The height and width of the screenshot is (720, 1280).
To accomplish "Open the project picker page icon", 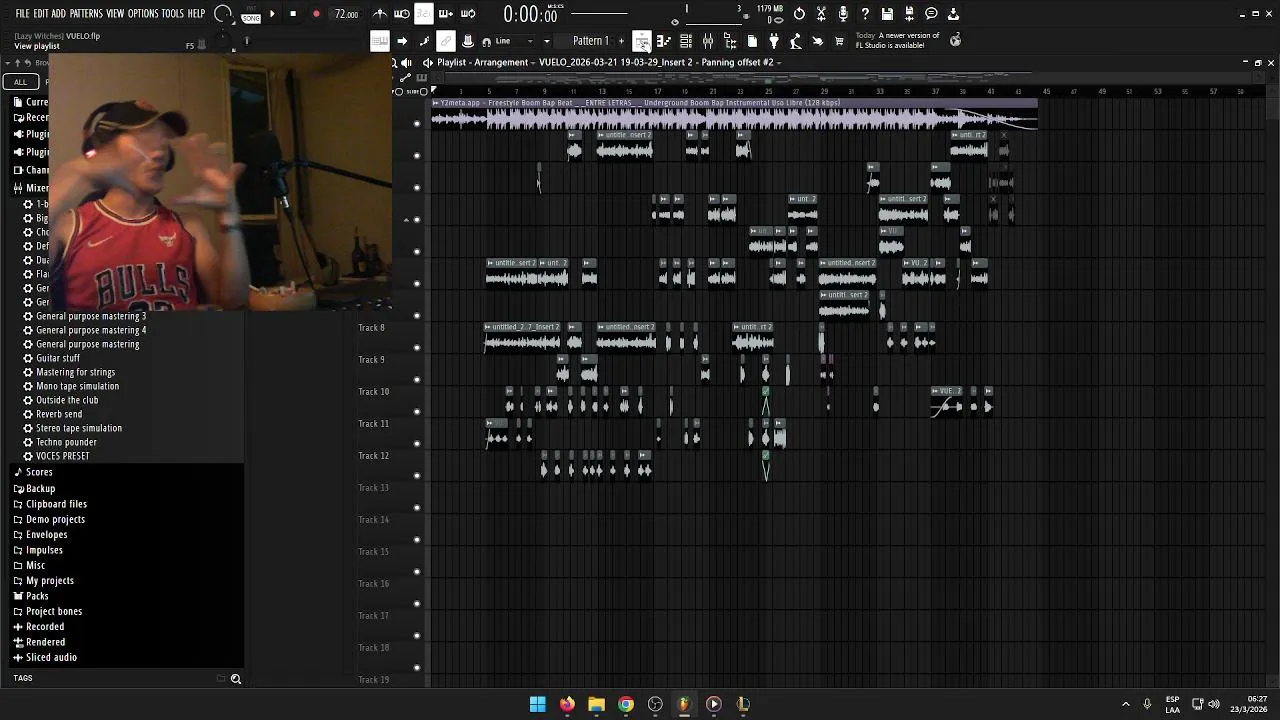I will (751, 41).
